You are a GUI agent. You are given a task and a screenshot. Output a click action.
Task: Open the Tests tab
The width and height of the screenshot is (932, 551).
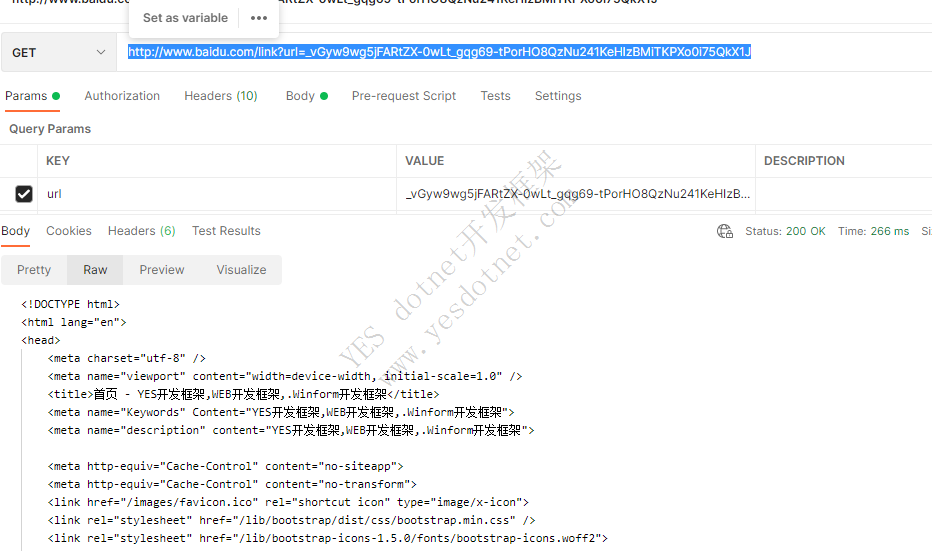495,96
